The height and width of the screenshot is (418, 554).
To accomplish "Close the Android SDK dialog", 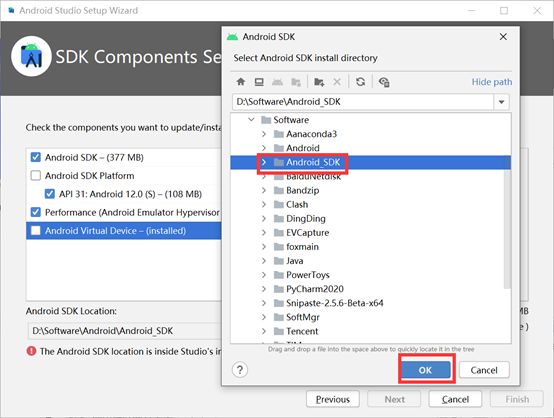I will (503, 37).
